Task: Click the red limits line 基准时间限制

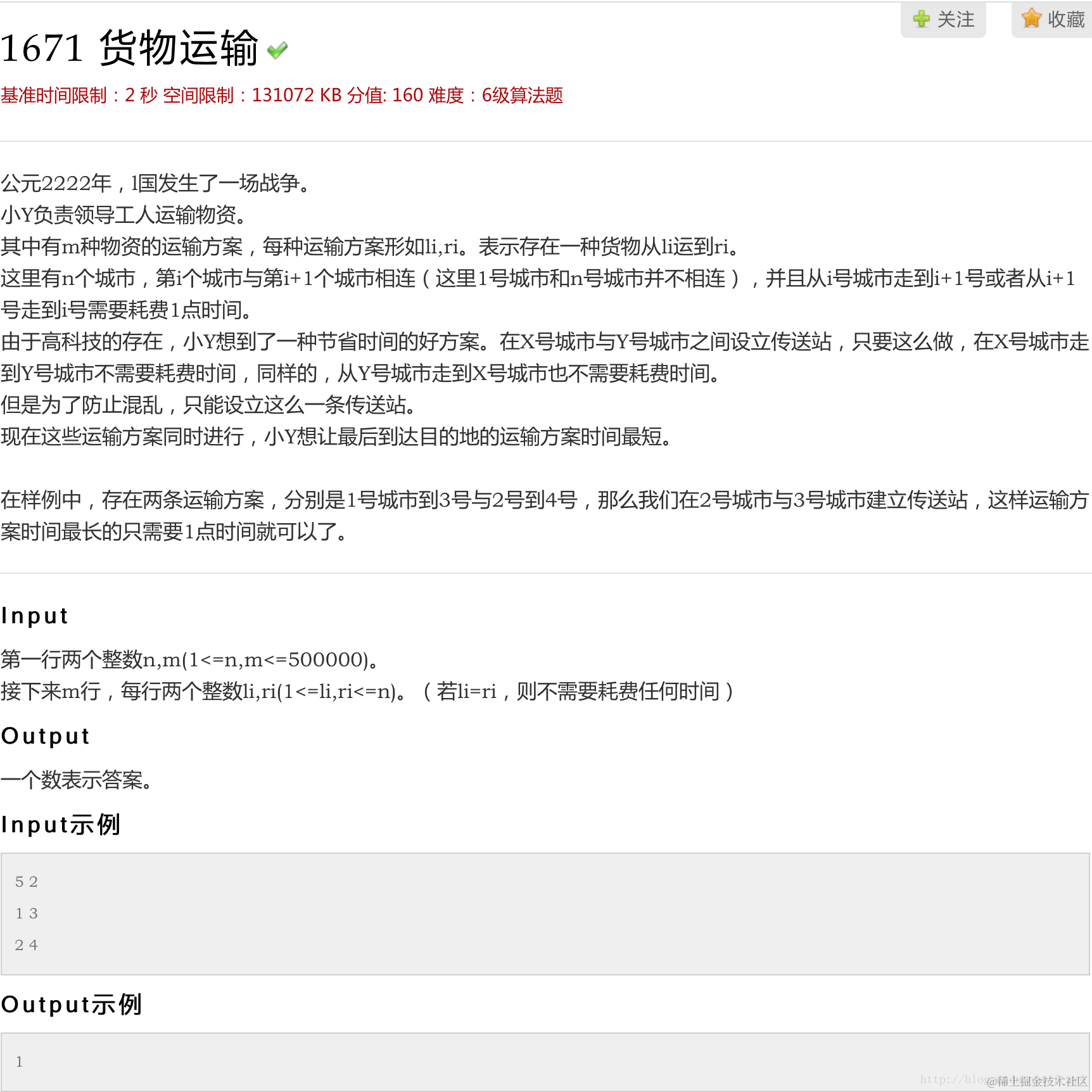Action: pos(282,96)
